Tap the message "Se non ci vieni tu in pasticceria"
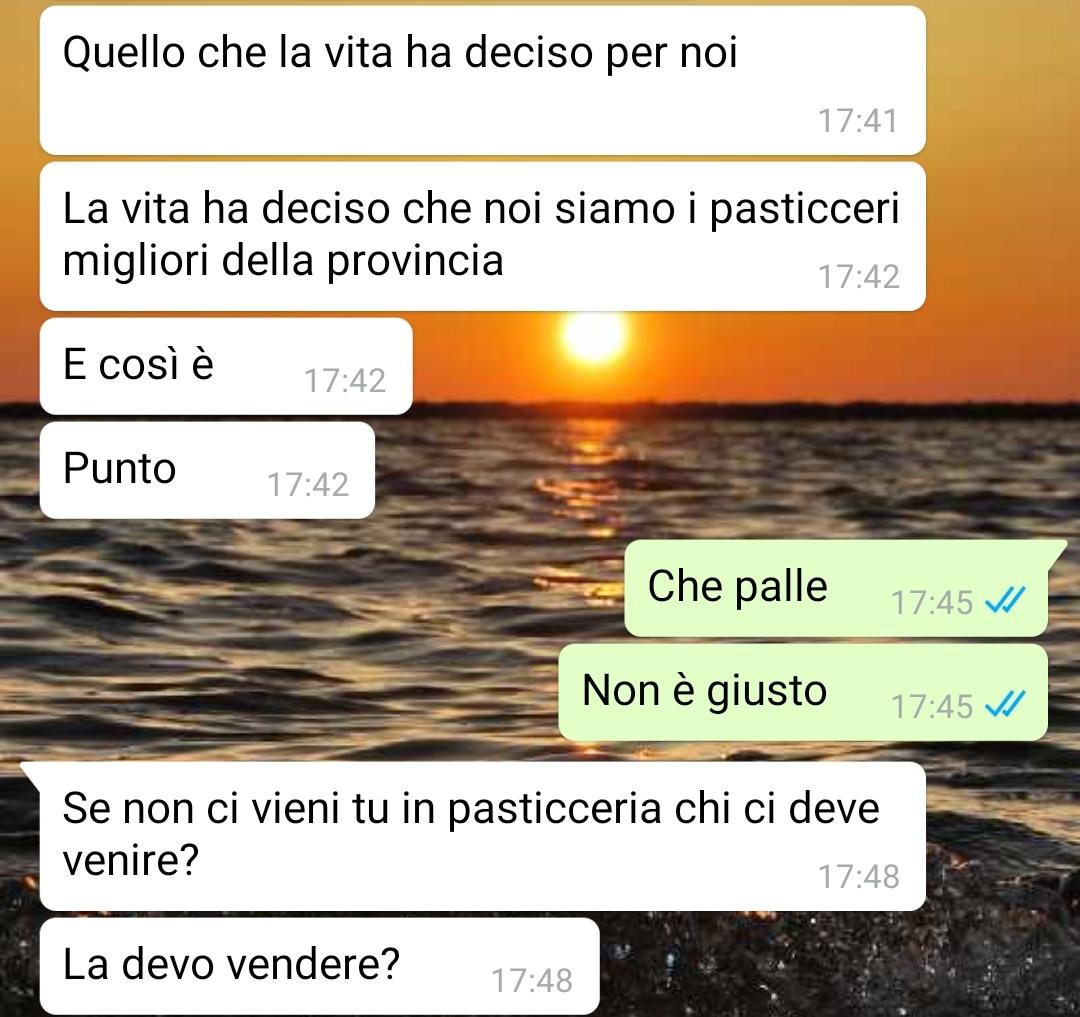 click(x=483, y=836)
